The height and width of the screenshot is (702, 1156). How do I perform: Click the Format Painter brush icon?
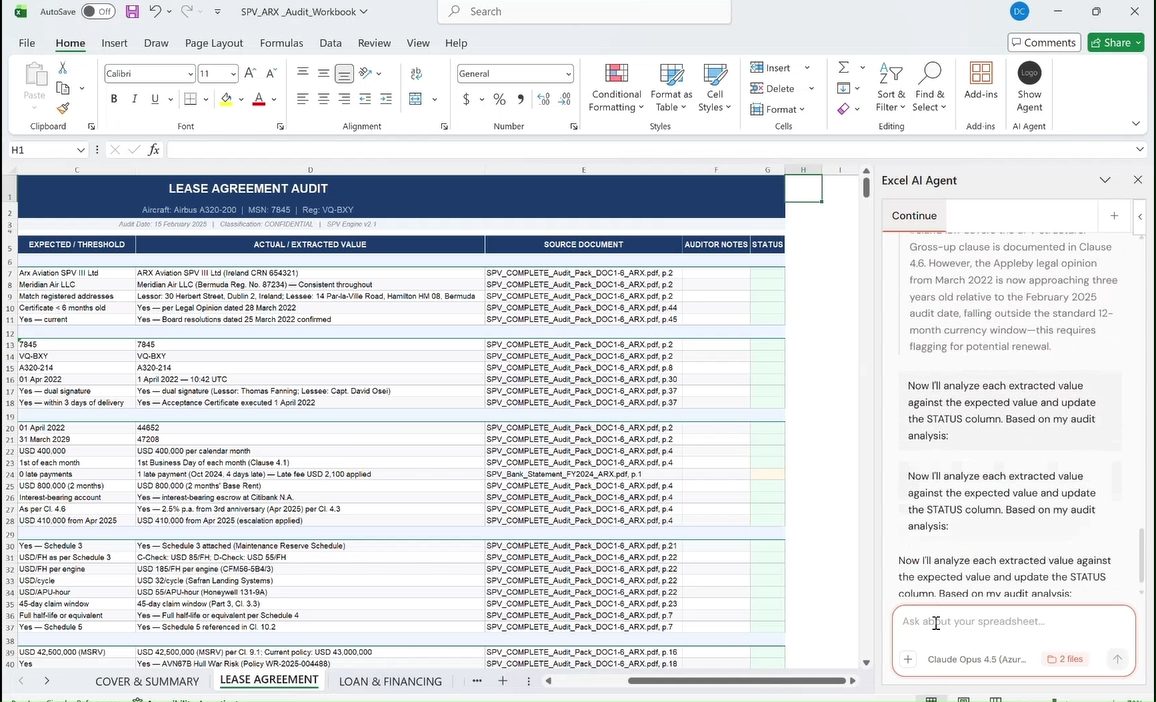click(63, 108)
